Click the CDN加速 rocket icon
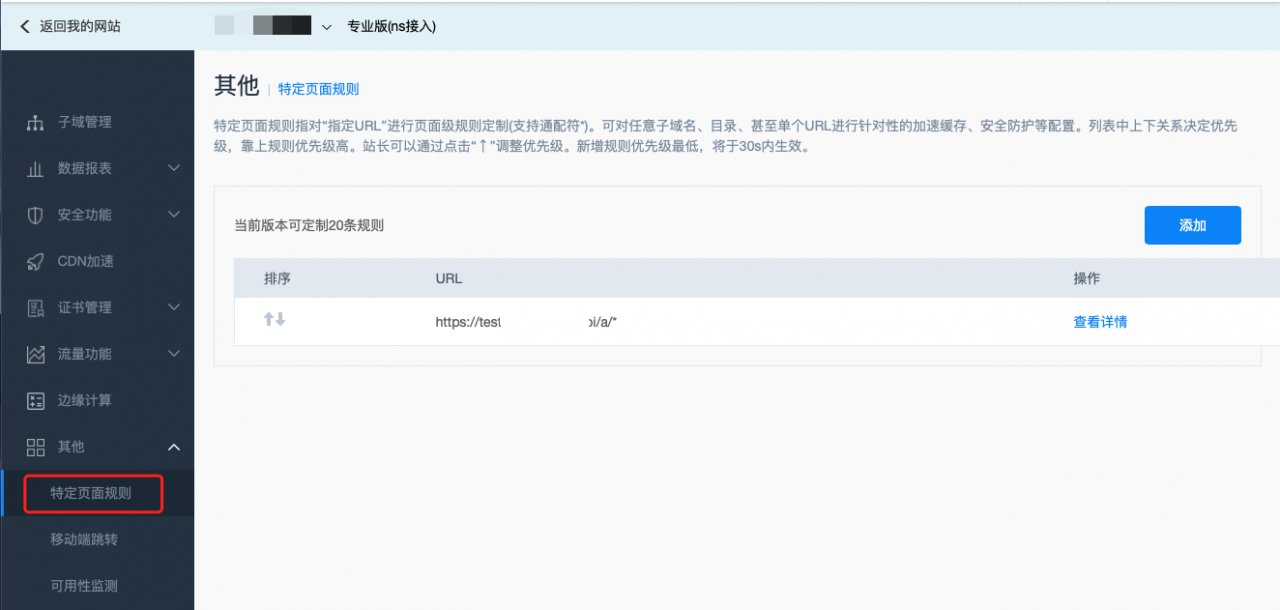This screenshot has width=1280, height=610. (x=36, y=262)
